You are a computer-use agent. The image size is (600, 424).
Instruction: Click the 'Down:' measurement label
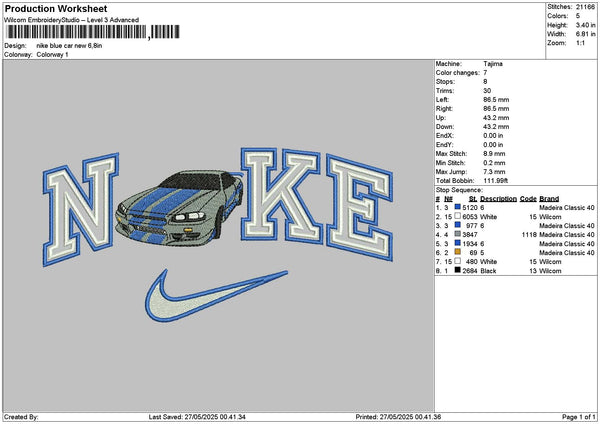[445, 127]
